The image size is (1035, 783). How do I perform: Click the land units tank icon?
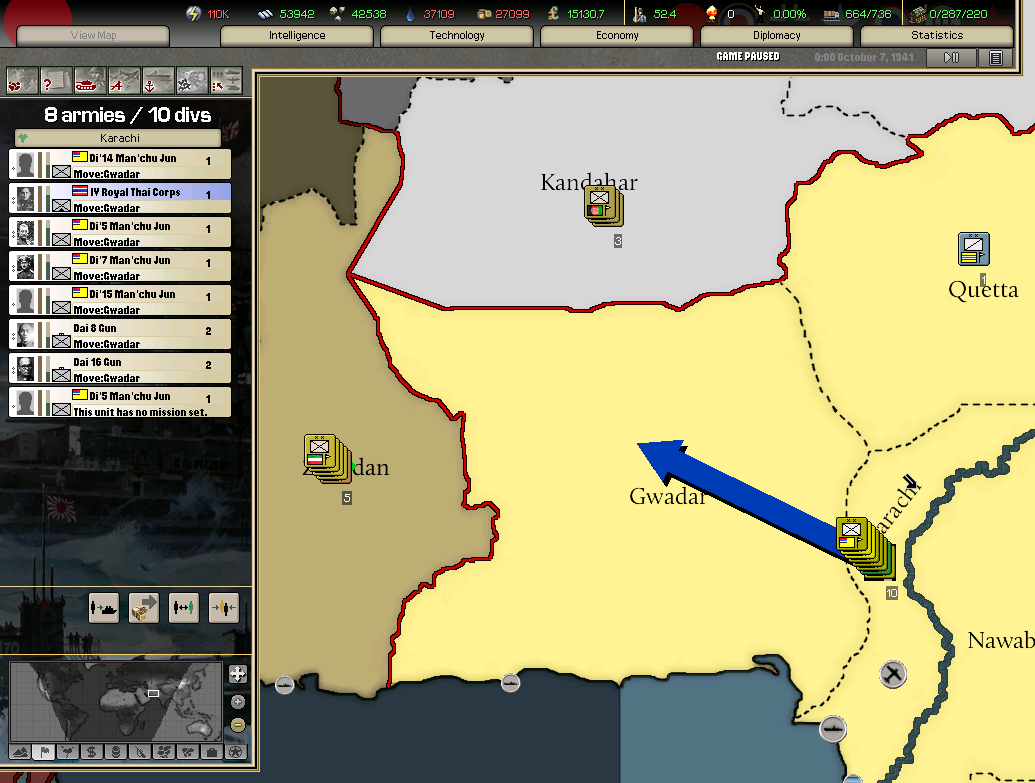click(x=90, y=80)
